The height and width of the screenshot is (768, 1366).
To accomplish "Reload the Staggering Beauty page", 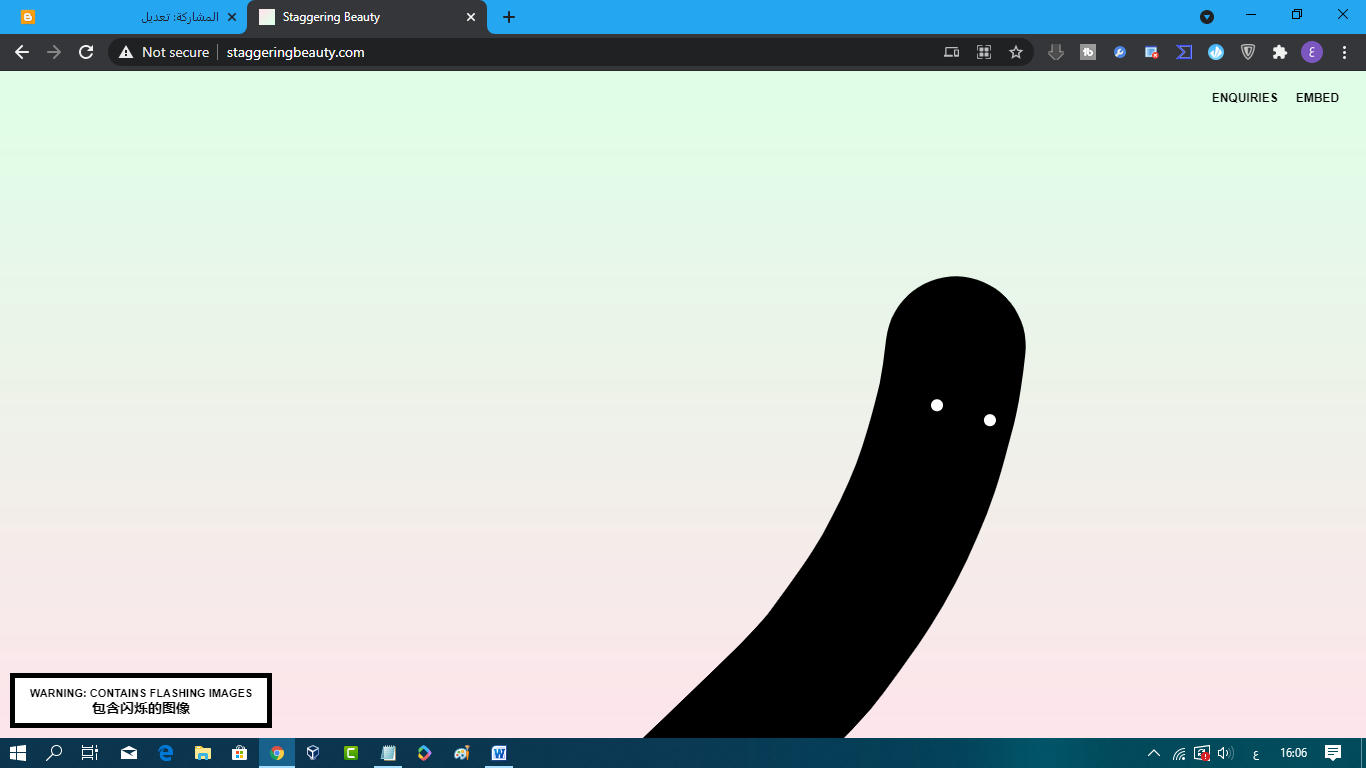I will click(86, 52).
